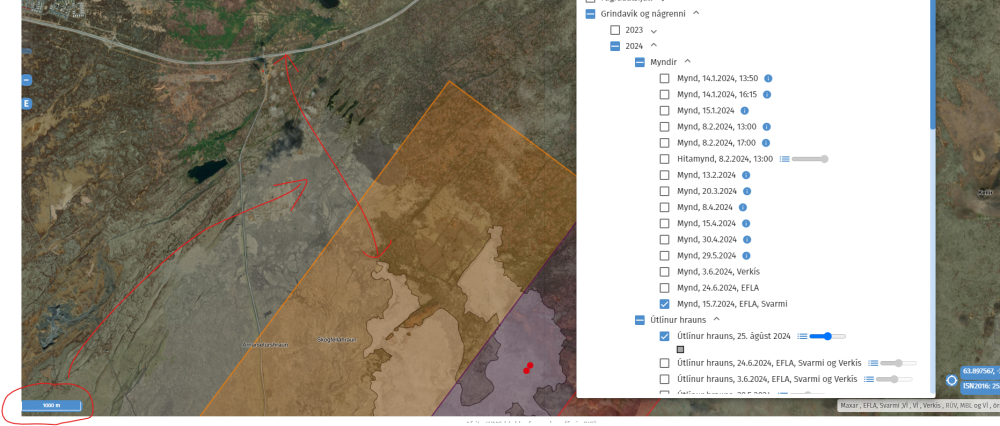Click the 1000 m scale bar
This screenshot has width=1000, height=426.
click(50, 405)
